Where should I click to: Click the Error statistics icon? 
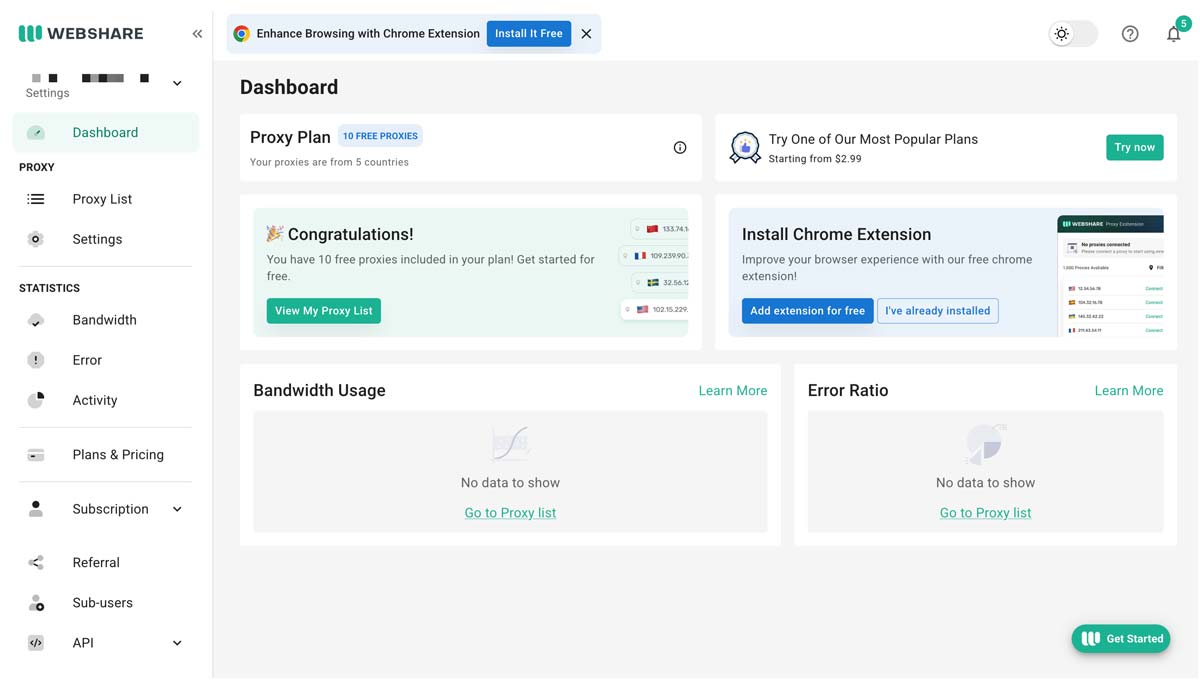coord(36,360)
